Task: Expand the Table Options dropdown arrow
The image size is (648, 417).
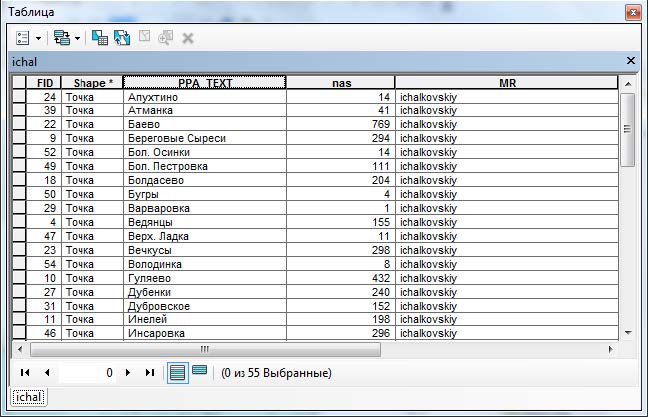Action: [39, 37]
